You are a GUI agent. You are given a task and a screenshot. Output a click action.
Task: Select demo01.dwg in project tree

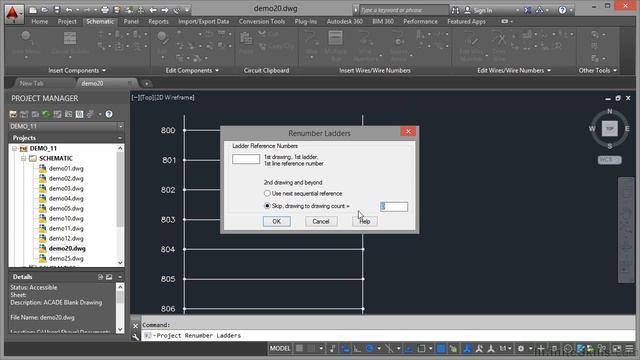click(x=66, y=168)
